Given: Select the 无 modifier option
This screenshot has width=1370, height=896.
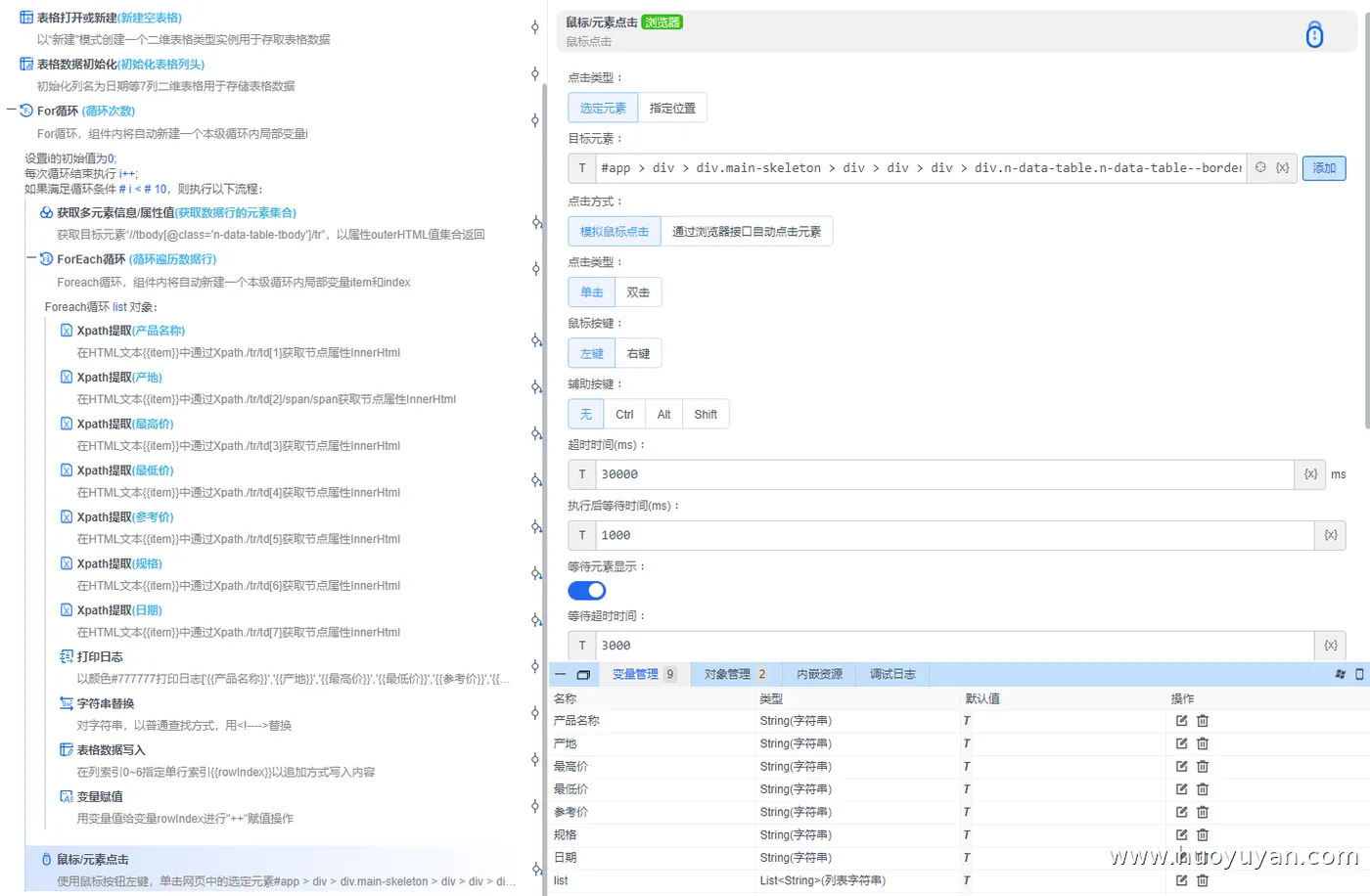Looking at the screenshot, I should coord(586,414).
